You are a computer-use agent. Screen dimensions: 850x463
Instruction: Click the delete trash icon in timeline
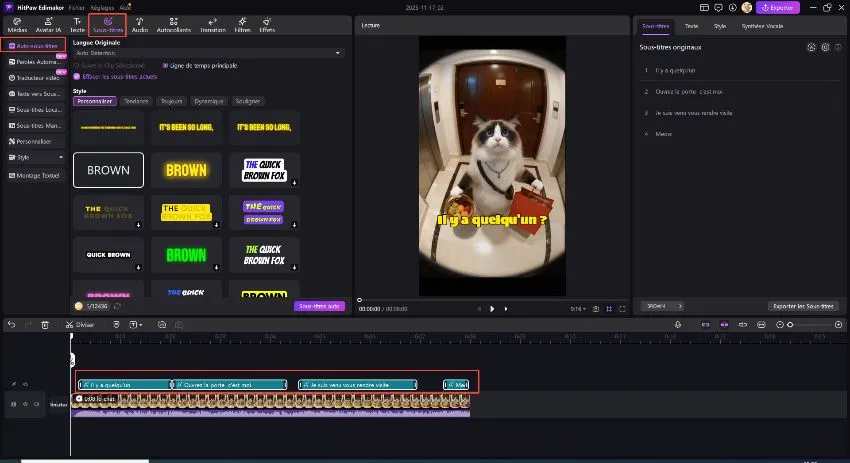pyautogui.click(x=45, y=324)
